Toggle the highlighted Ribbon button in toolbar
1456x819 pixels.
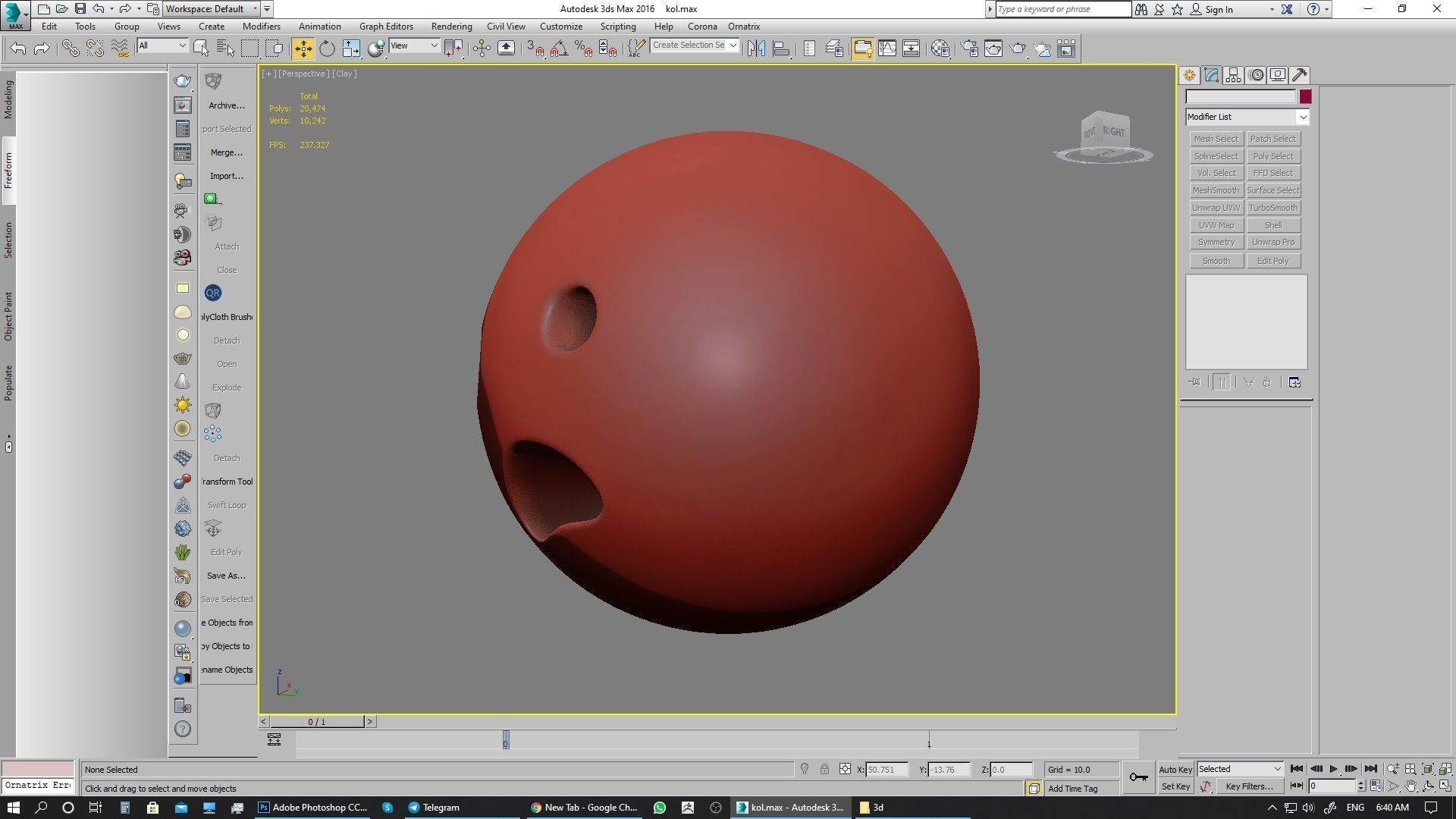(x=862, y=49)
